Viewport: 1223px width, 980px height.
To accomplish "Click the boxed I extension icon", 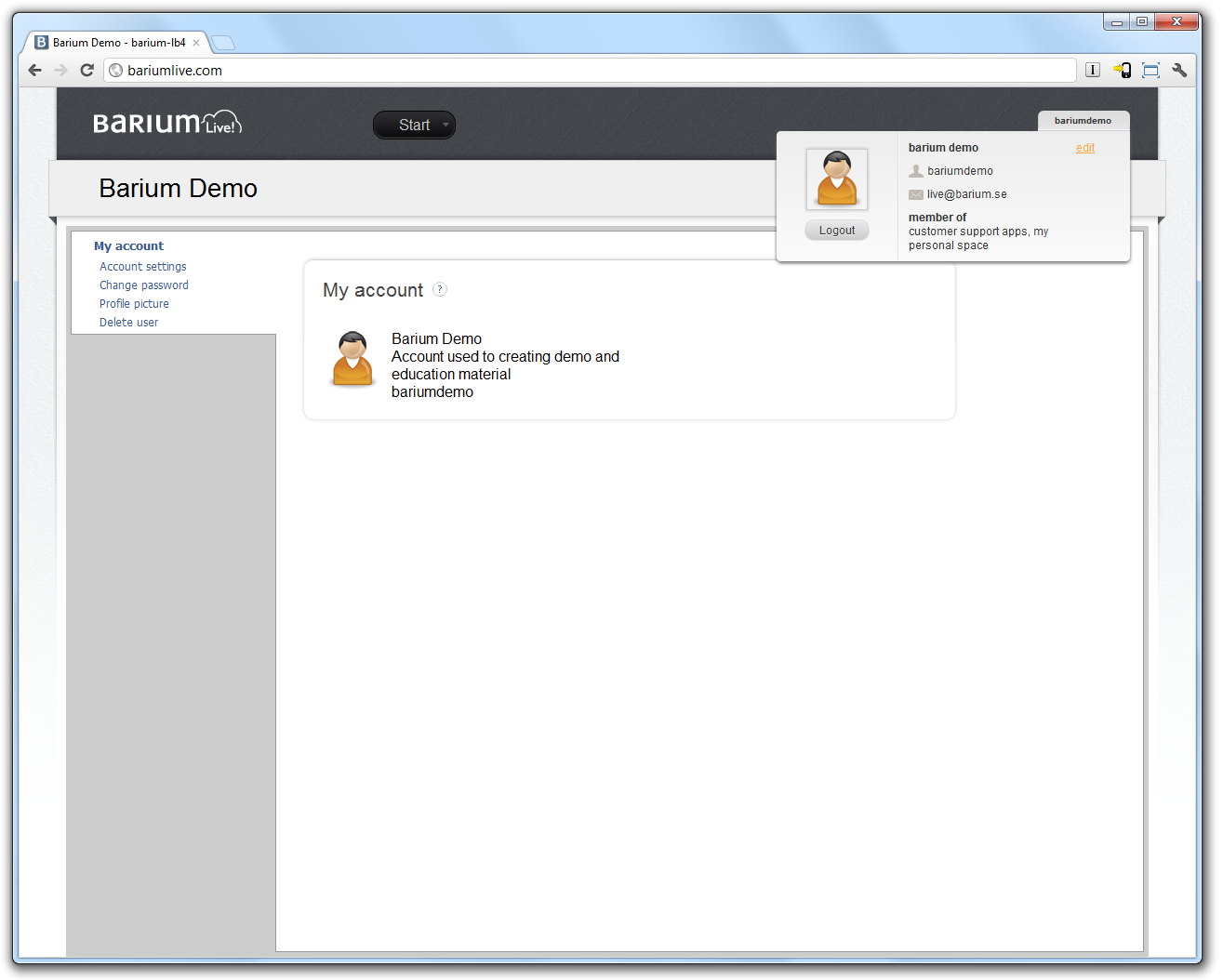I will click(x=1093, y=70).
